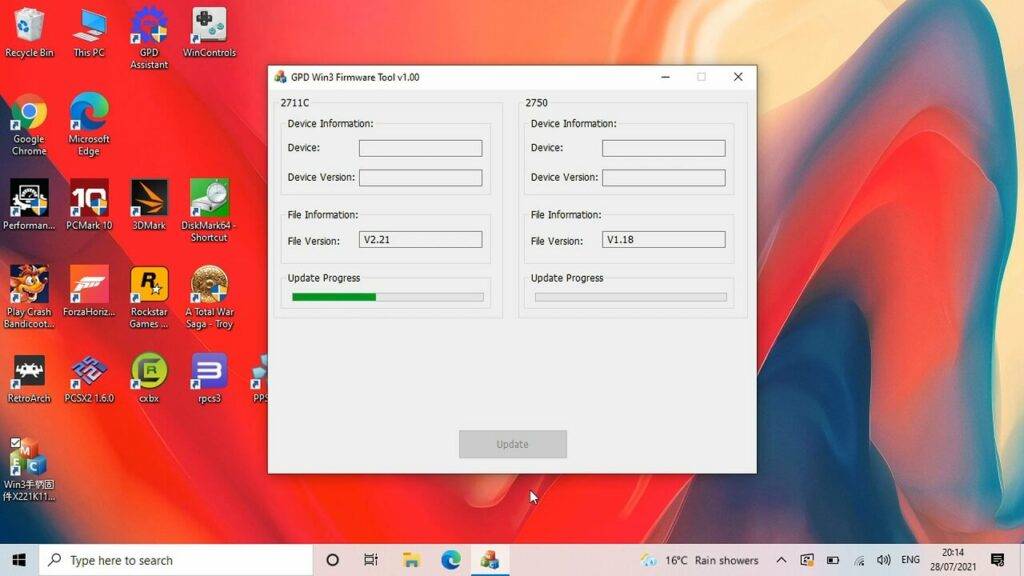Select the PCSX2 1.6.0 desktop shortcut

click(89, 377)
